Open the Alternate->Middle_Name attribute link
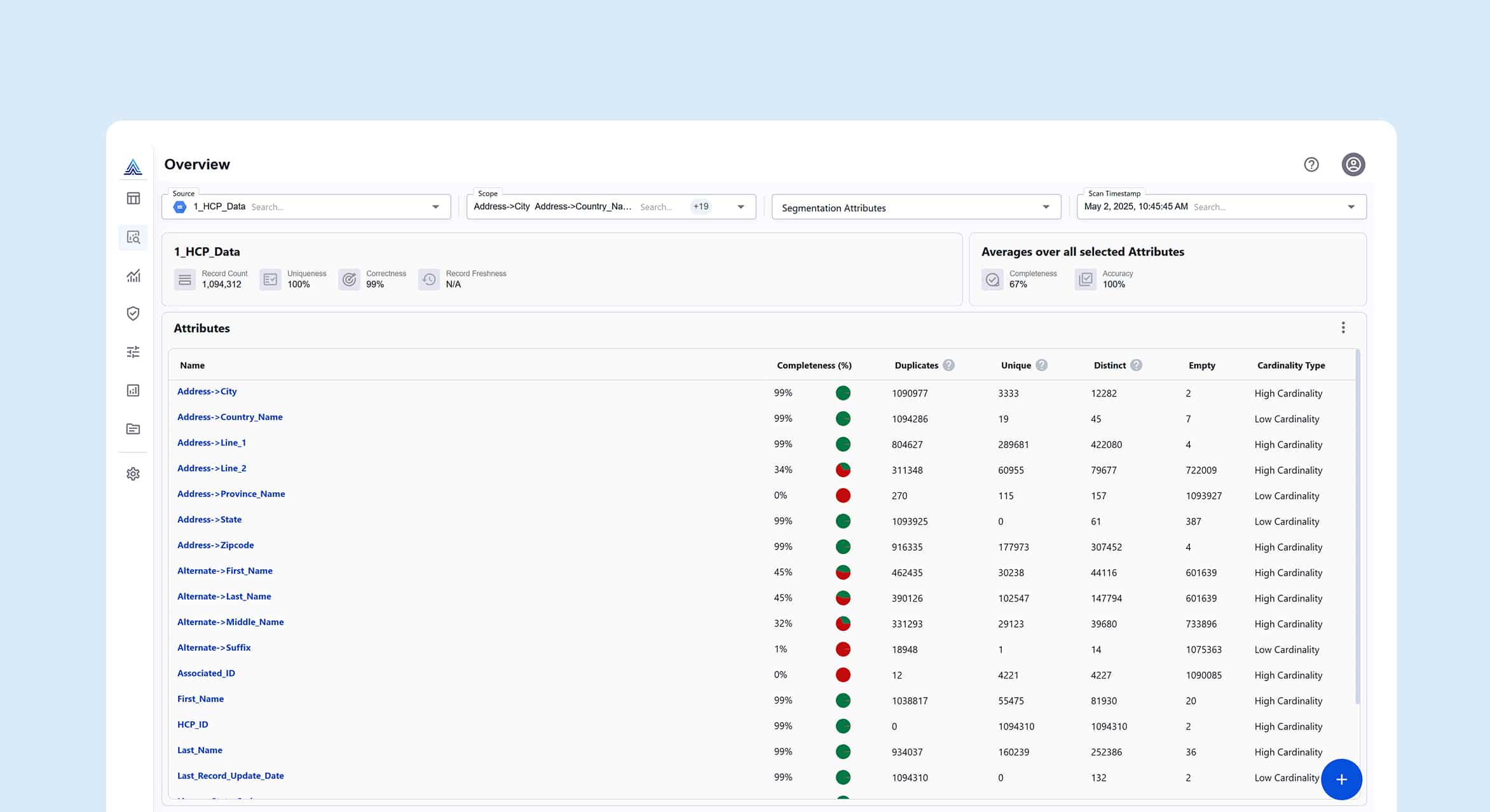 click(230, 622)
